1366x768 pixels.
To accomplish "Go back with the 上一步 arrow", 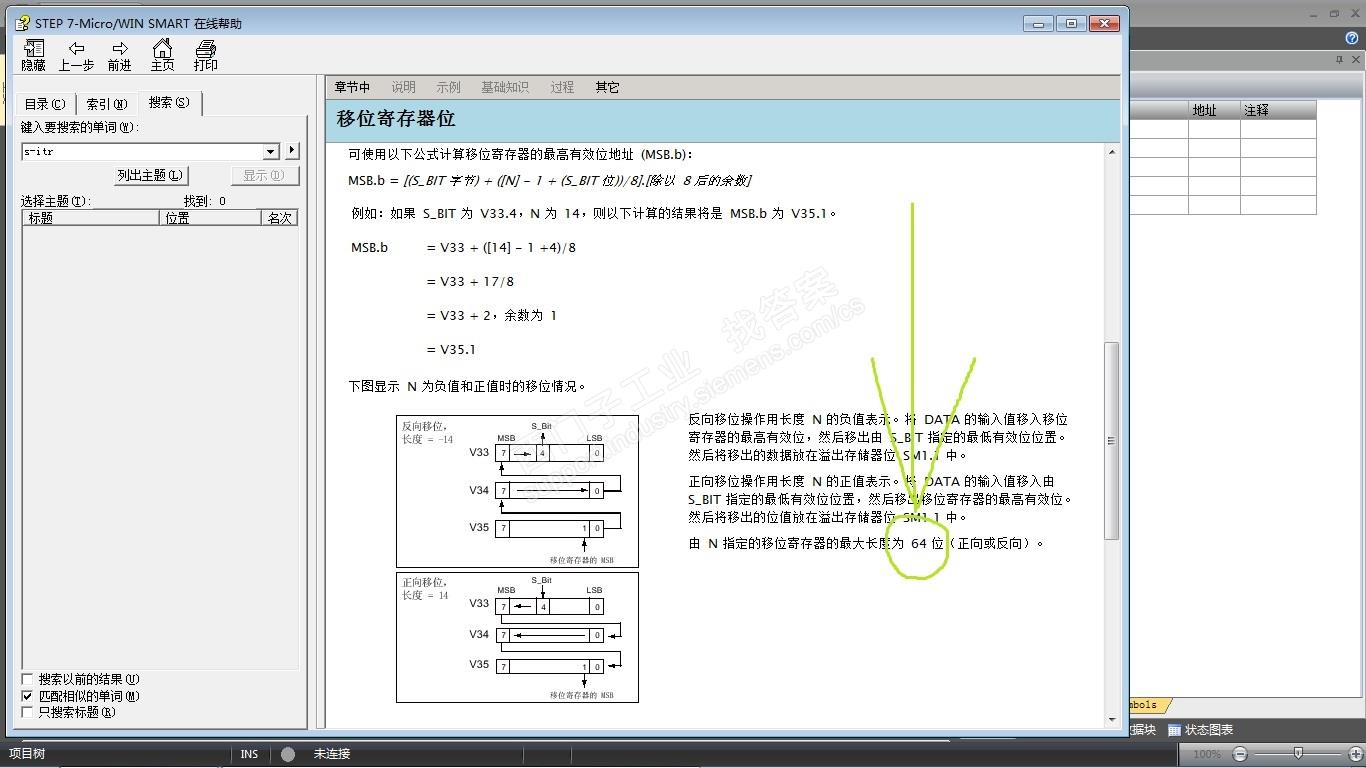I will tap(76, 56).
